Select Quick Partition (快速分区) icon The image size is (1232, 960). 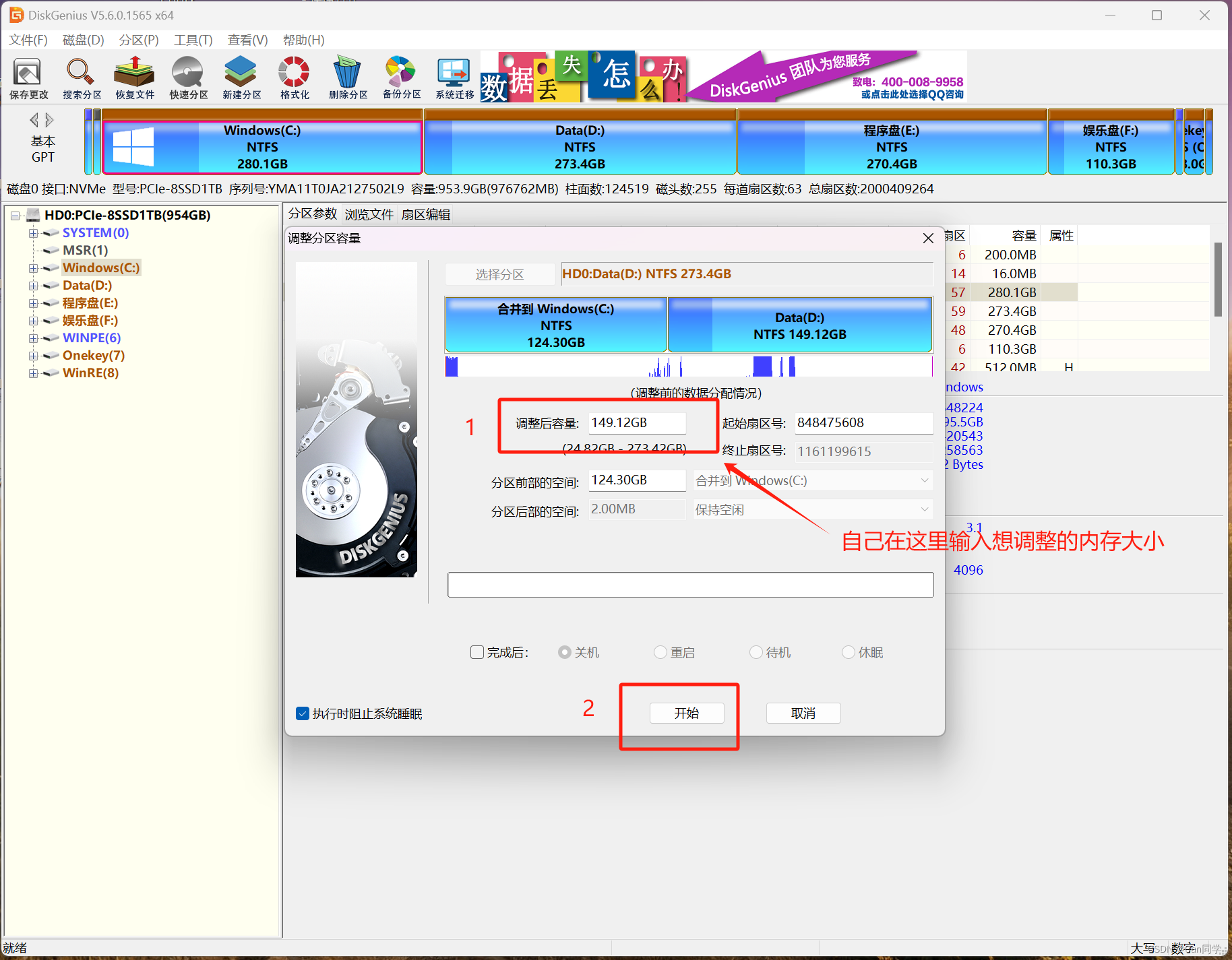[188, 77]
